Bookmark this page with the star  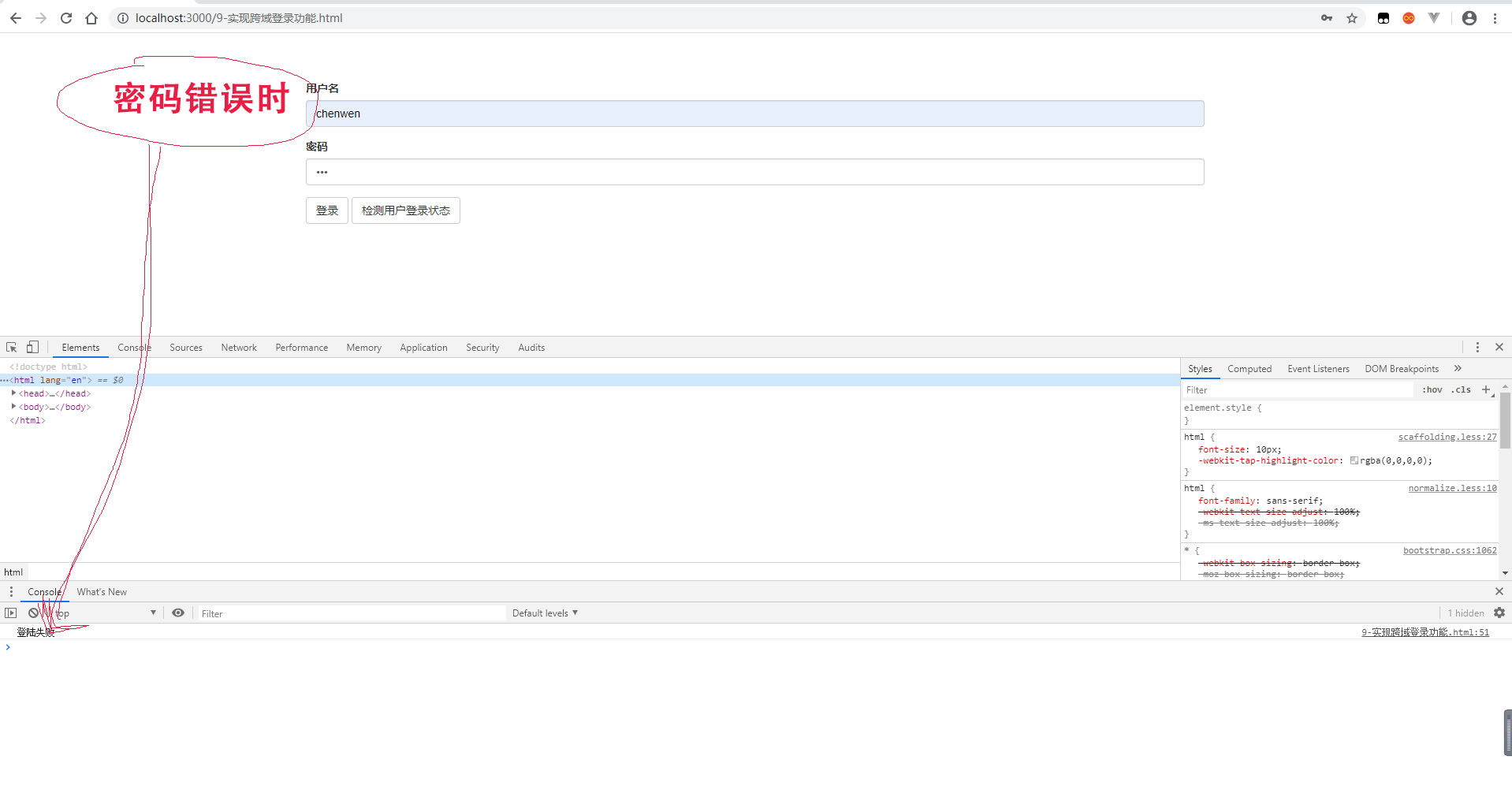(x=1352, y=18)
